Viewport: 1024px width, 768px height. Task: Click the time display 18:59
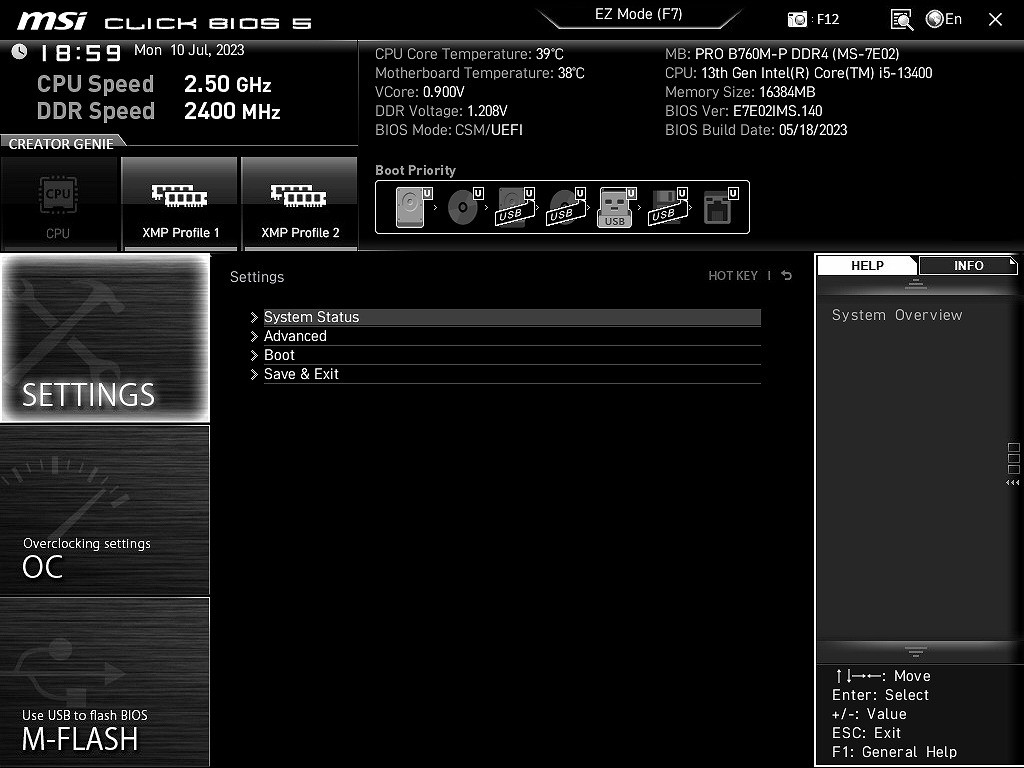[x=80, y=53]
